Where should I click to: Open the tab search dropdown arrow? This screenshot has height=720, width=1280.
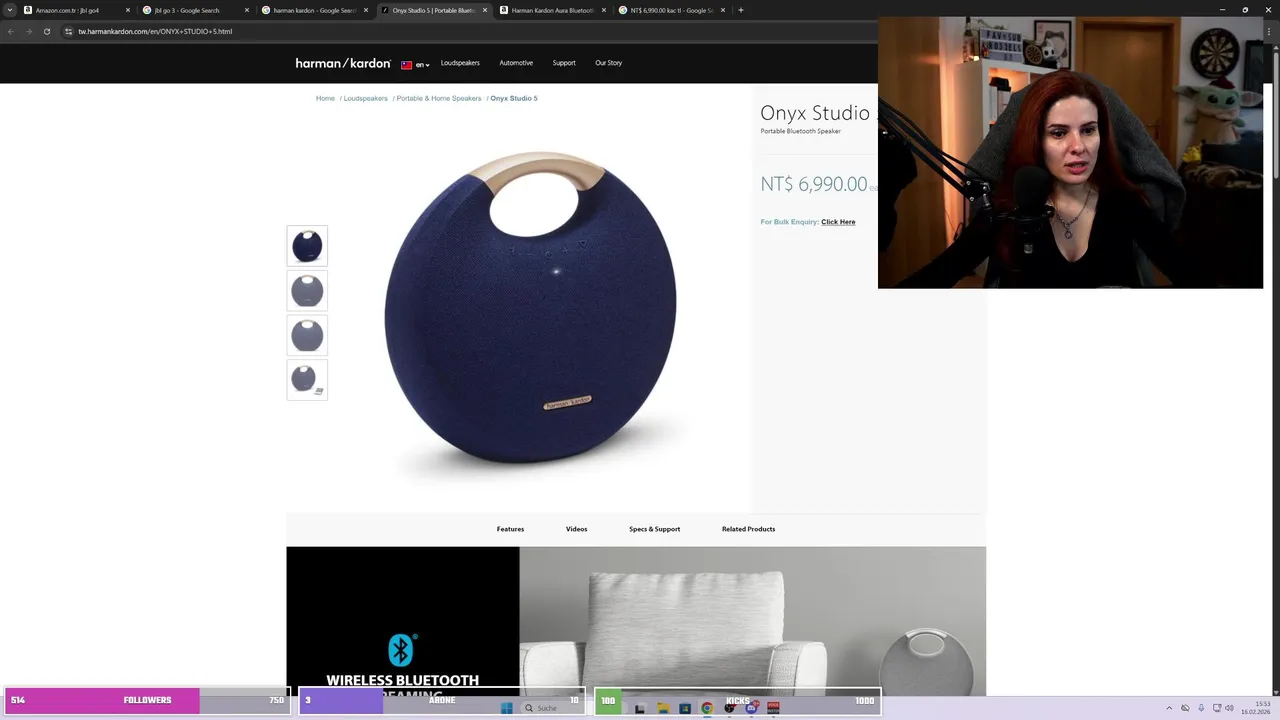[9, 10]
